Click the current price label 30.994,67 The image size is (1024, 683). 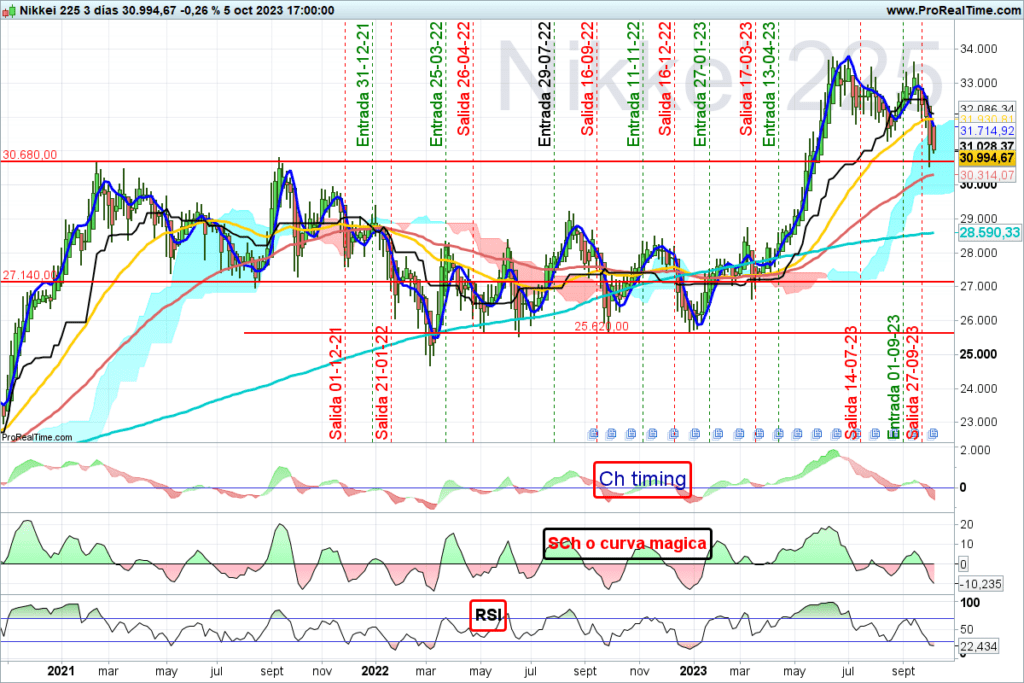click(x=986, y=158)
